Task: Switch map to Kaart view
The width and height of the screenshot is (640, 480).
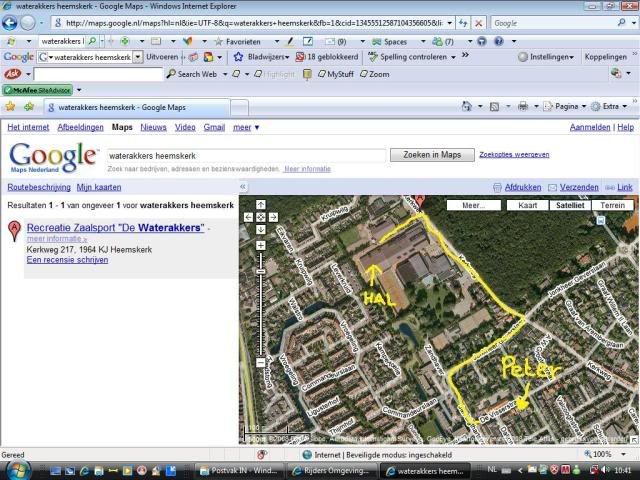Action: click(x=527, y=205)
